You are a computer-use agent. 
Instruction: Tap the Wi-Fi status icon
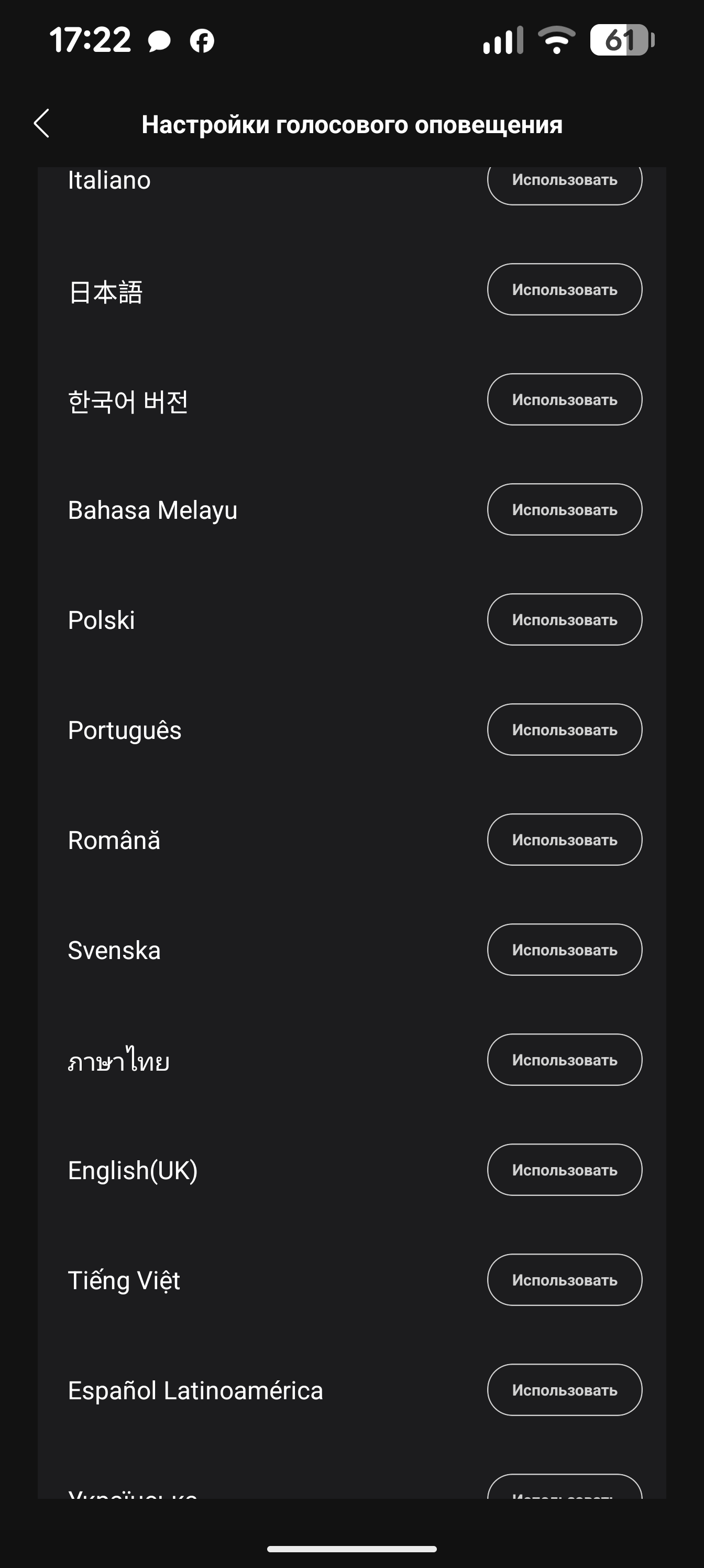click(x=557, y=40)
